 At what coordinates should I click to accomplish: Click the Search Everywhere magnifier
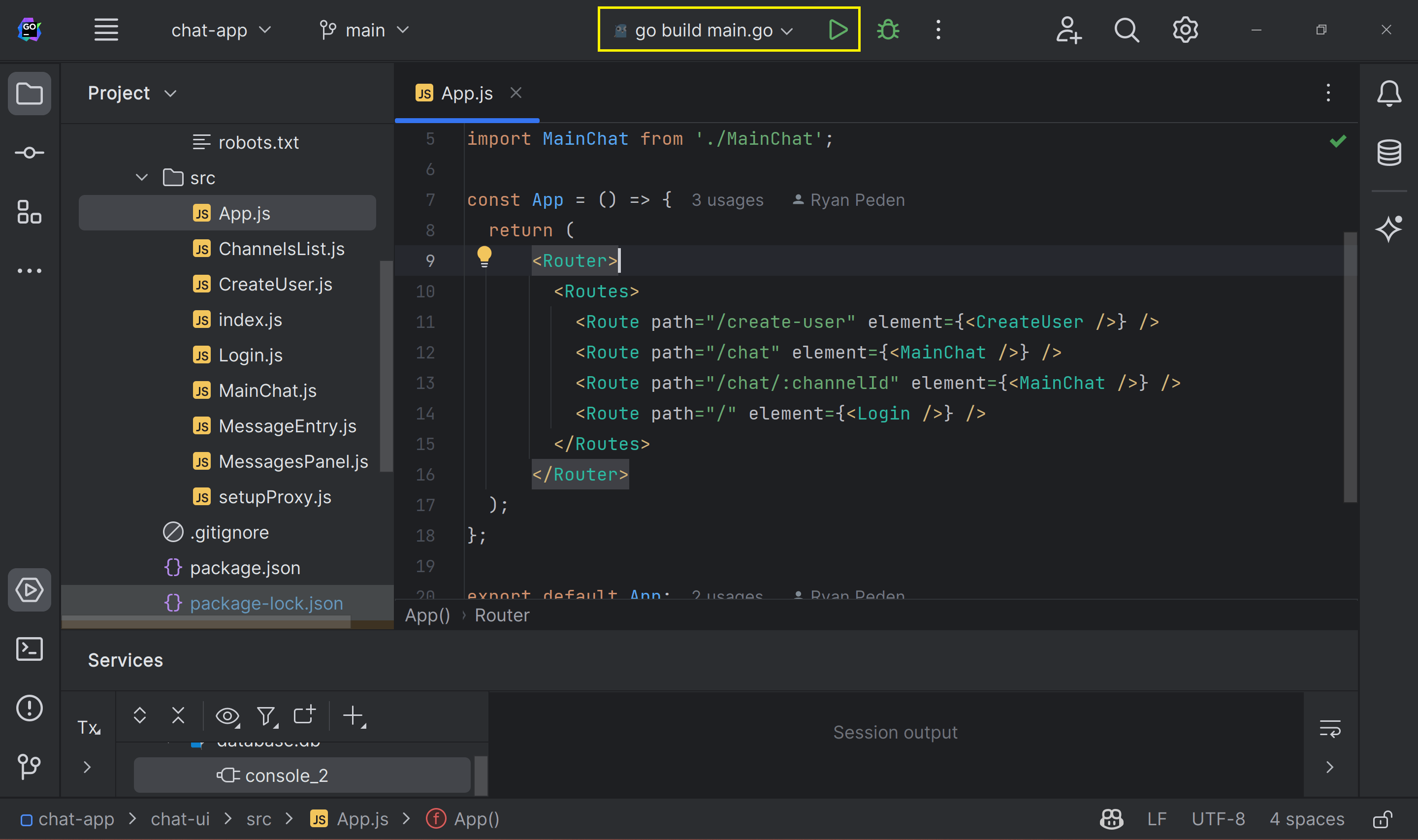tap(1126, 30)
